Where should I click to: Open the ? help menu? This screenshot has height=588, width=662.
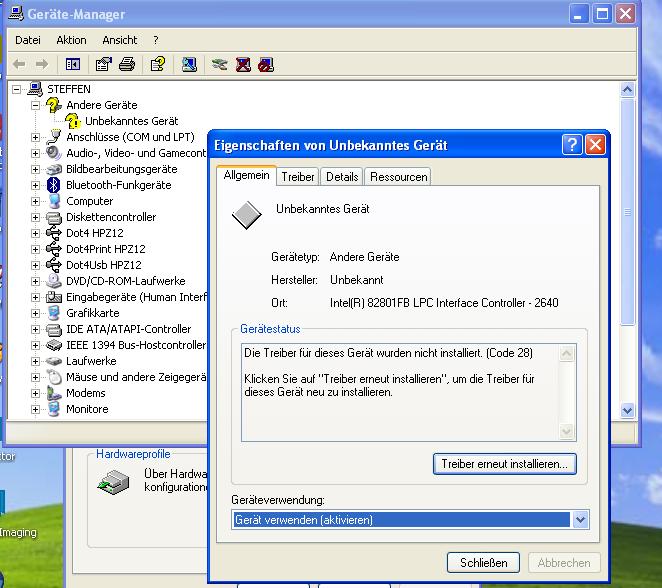tap(156, 40)
